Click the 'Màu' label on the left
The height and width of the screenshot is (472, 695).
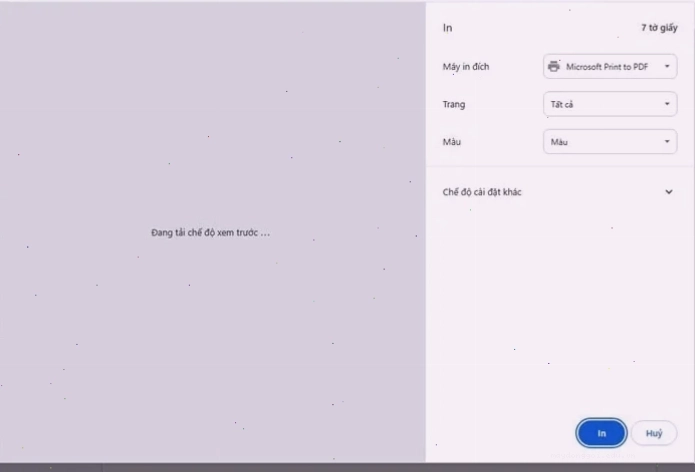[452, 142]
